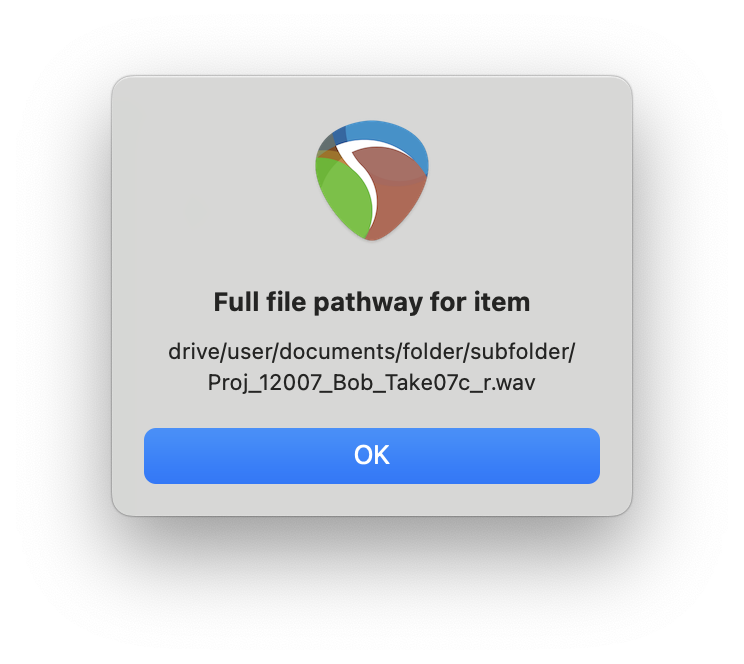Close the path message by clicking OK
The image size is (744, 664).
click(372, 456)
